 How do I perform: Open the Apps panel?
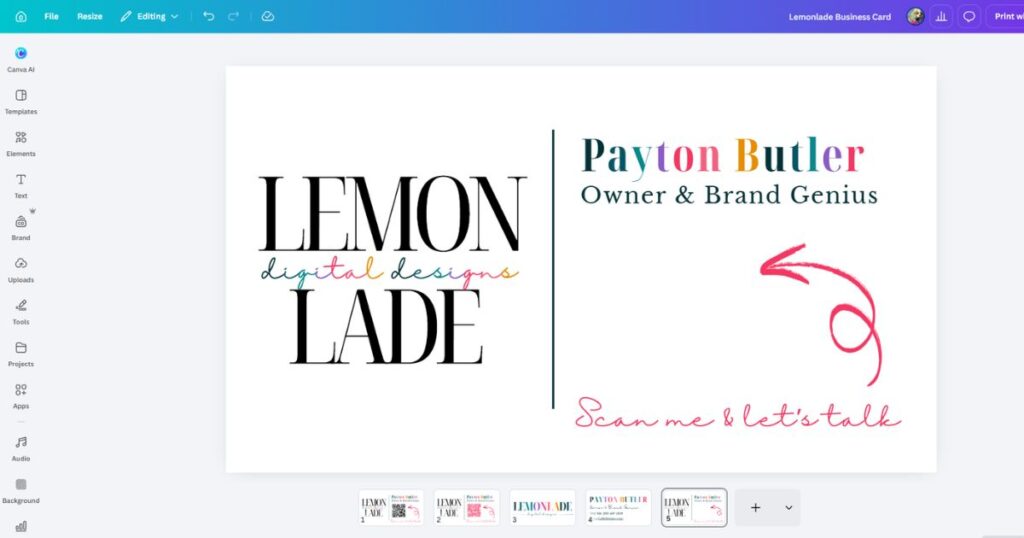pyautogui.click(x=21, y=396)
